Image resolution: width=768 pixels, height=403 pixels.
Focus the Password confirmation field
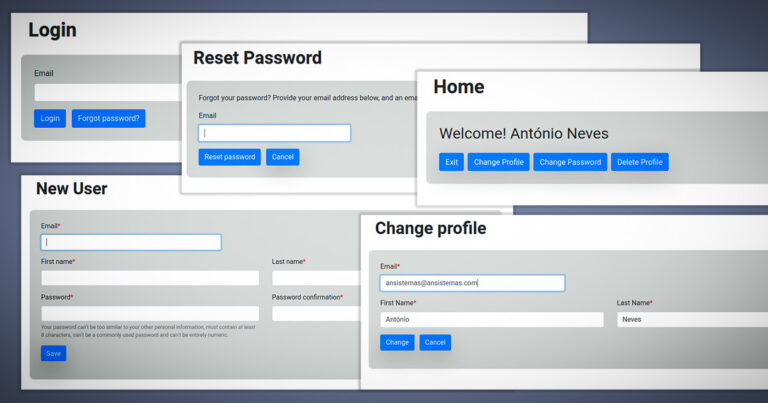316,313
